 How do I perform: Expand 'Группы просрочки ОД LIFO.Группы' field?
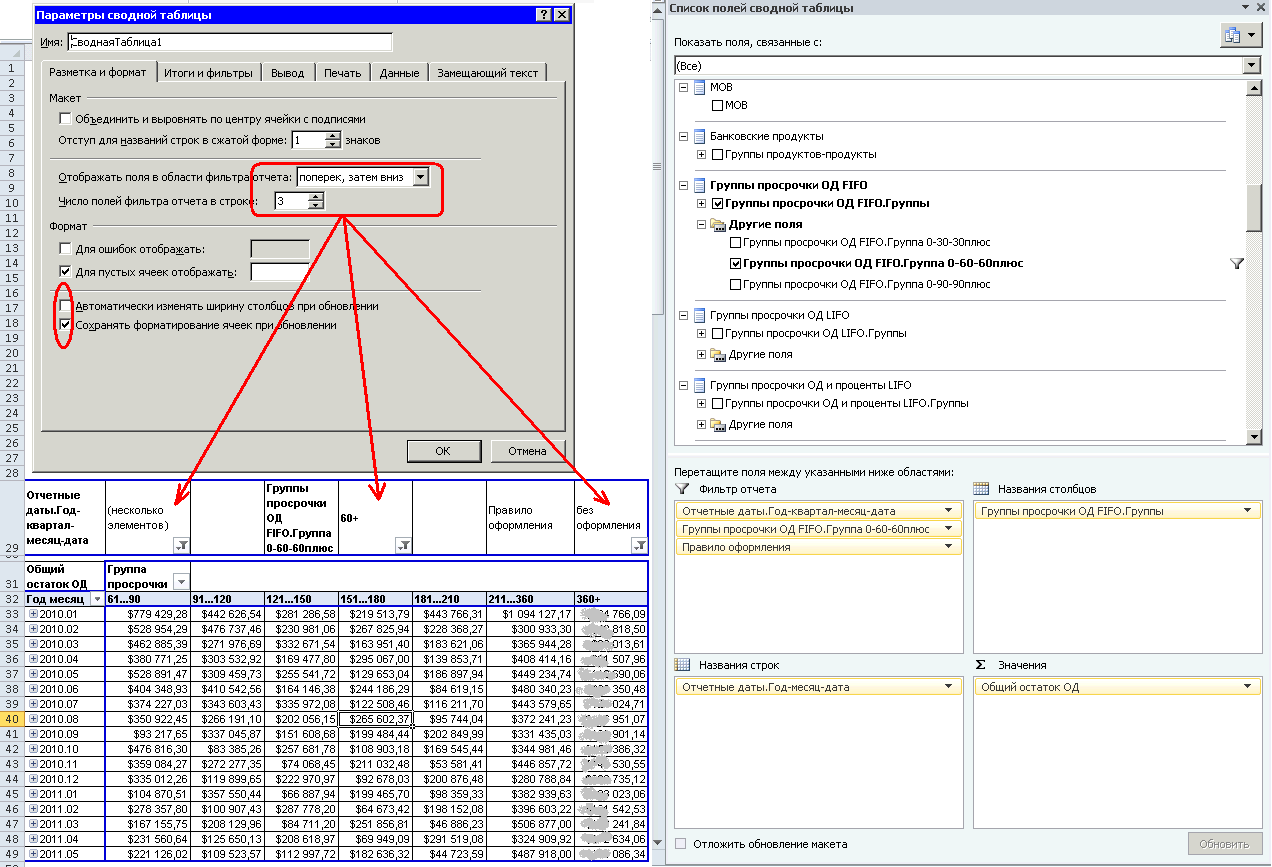702,334
